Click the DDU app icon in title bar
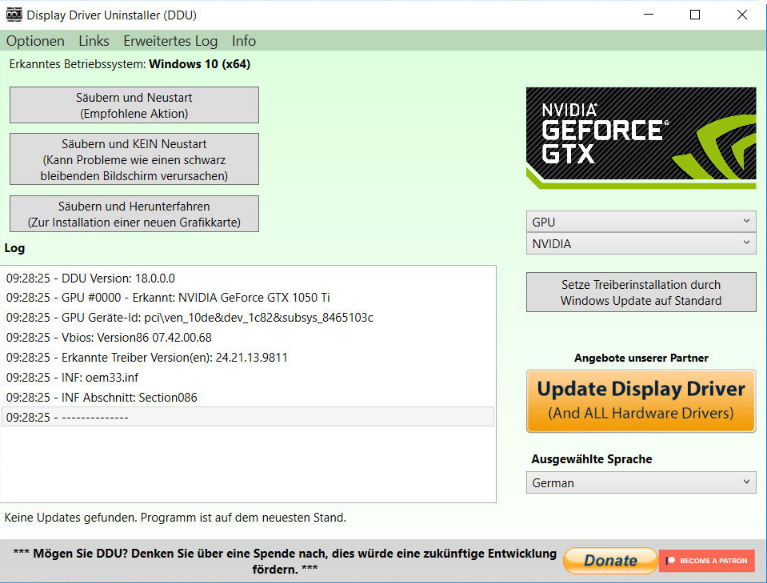Screen dimensions: 767x583 tap(14, 15)
